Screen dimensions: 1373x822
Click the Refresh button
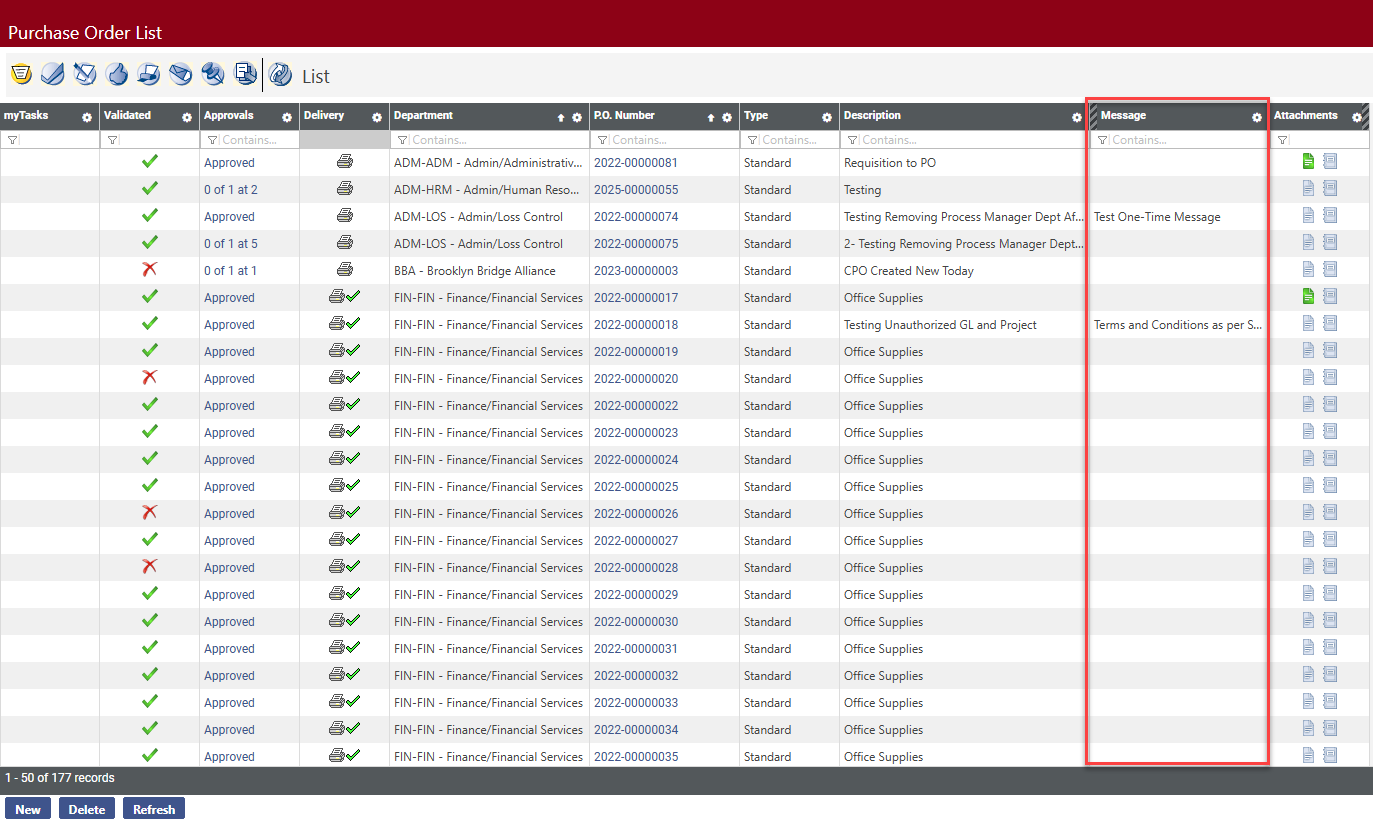coord(153,809)
